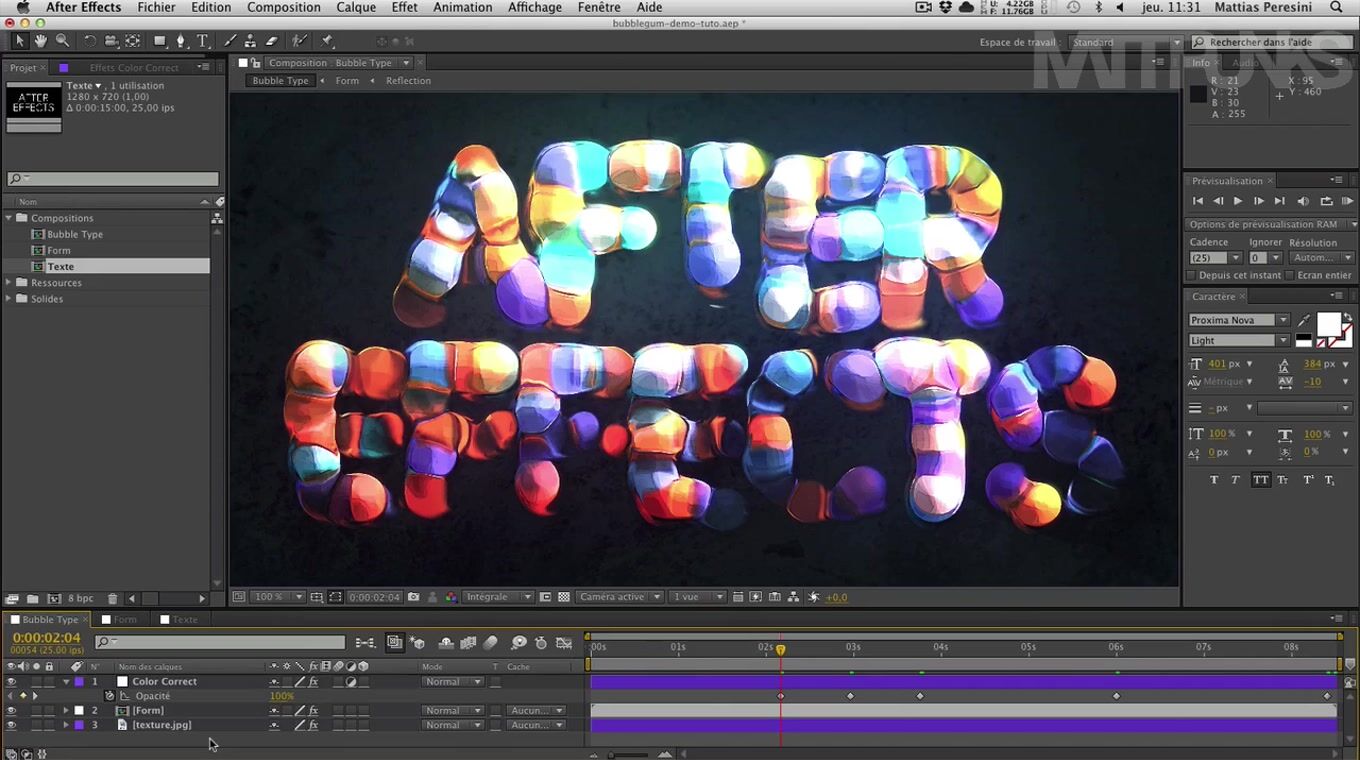Screen dimensions: 1360x760
Task: Click the eyedropper in the Caractère panel
Action: tap(1304, 320)
